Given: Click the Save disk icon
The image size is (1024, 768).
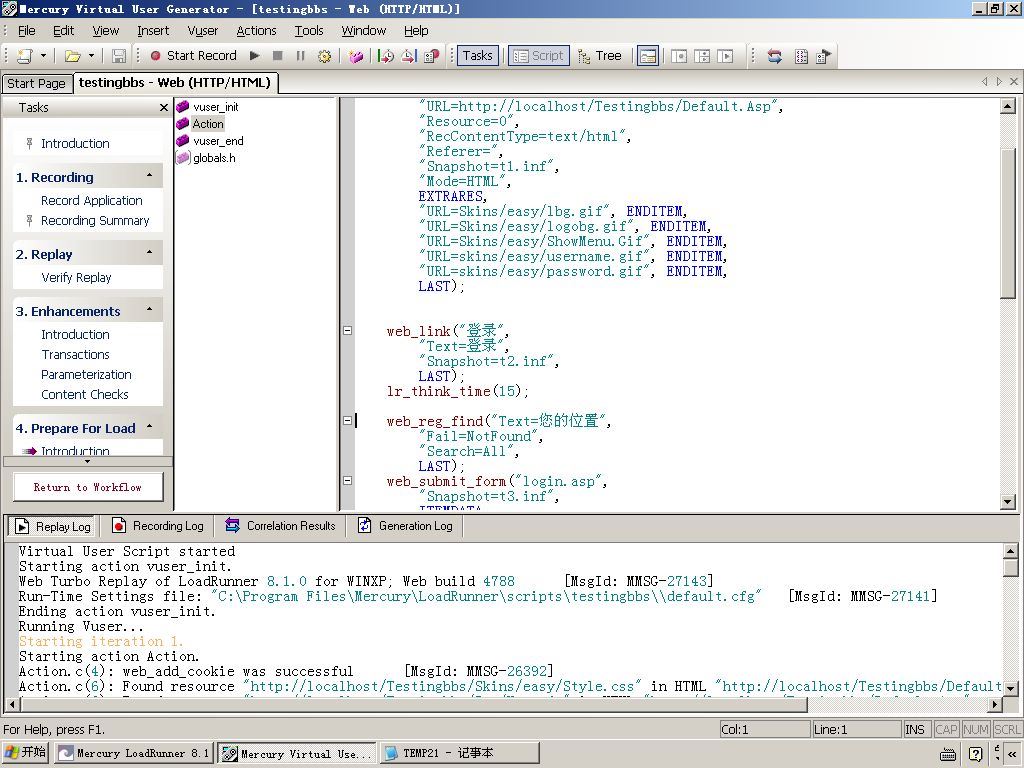Looking at the screenshot, I should [x=118, y=56].
